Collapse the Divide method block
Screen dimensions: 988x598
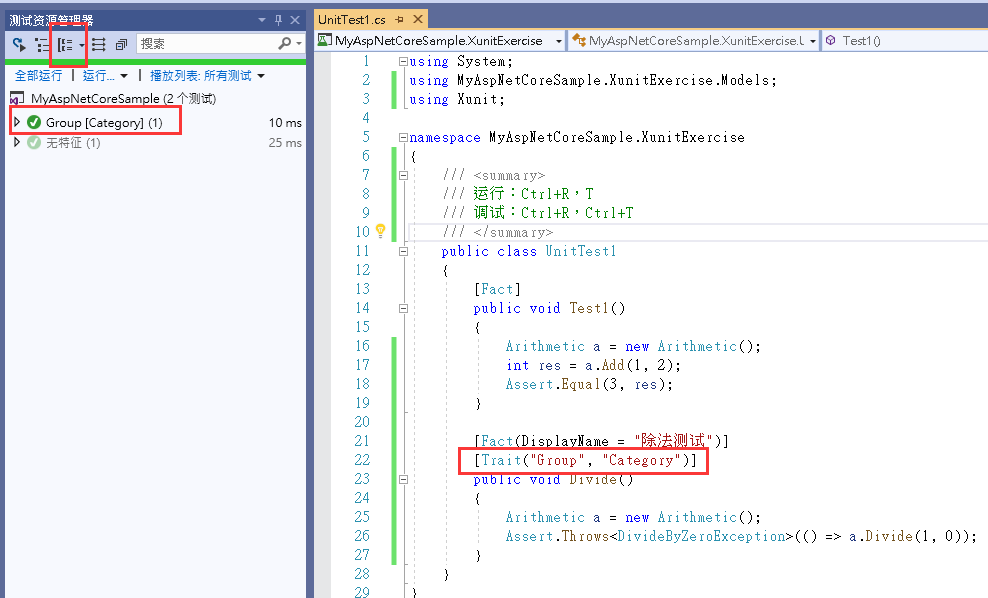coord(403,479)
